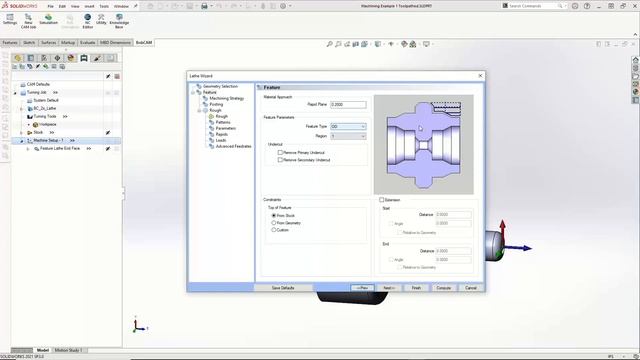Open the Tools menu
The width and height of the screenshot is (640, 360).
coord(104,7)
